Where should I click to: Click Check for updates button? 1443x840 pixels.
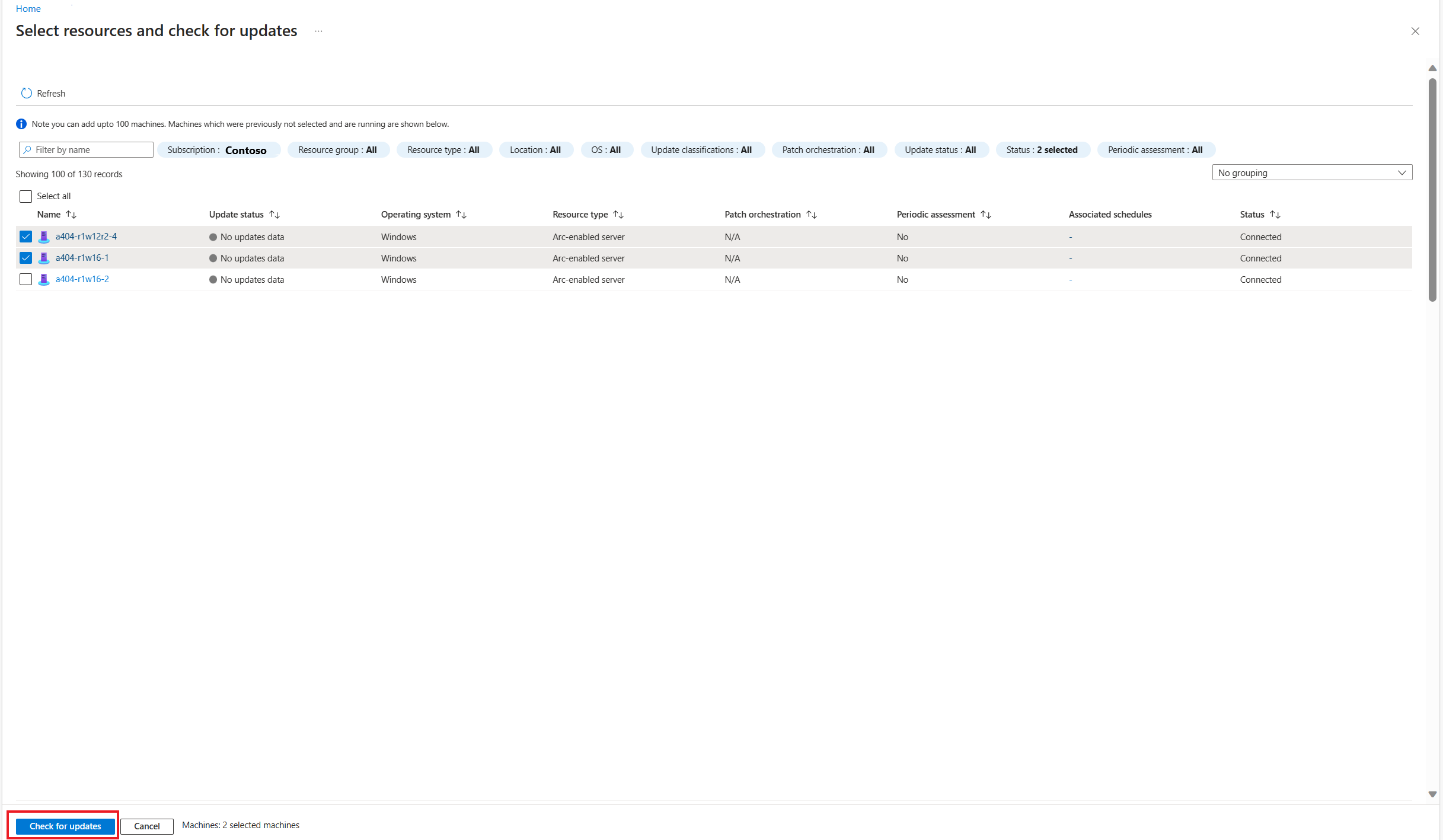[x=65, y=825]
